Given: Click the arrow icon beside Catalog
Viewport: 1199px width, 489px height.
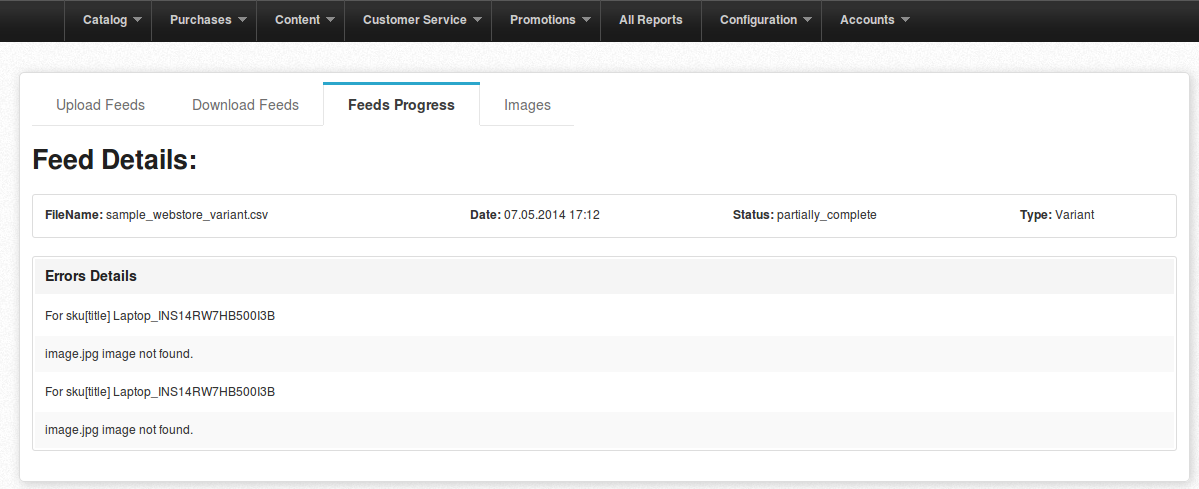Looking at the screenshot, I should point(137,21).
